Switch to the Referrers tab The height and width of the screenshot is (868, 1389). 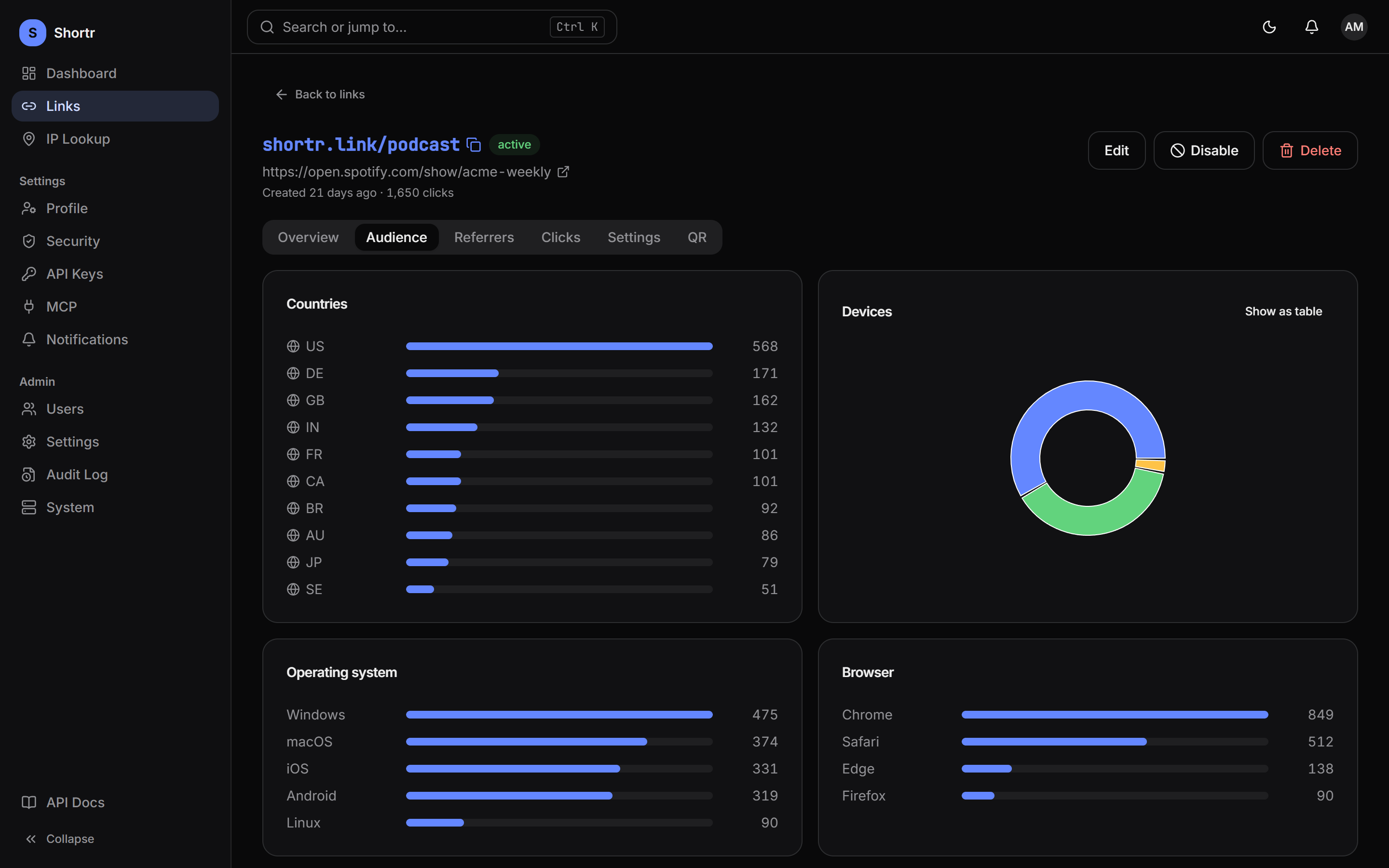point(484,237)
